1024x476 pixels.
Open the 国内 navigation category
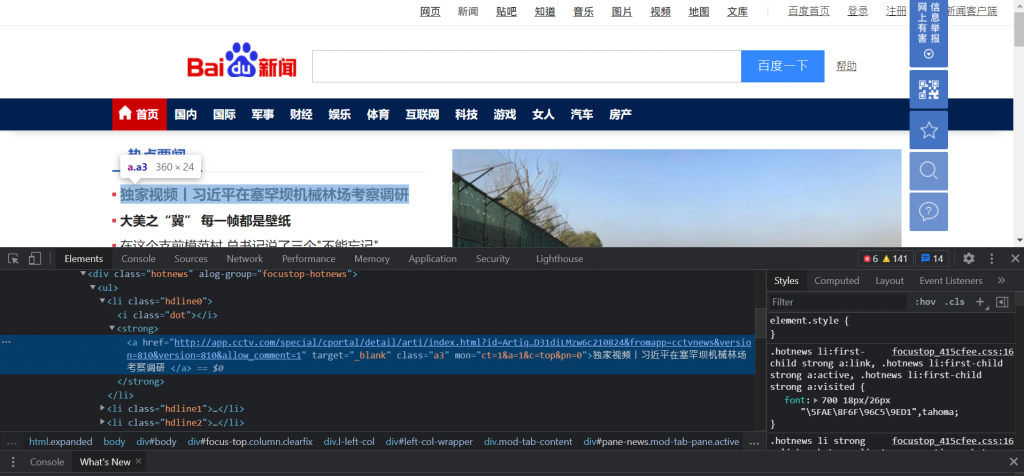point(185,114)
